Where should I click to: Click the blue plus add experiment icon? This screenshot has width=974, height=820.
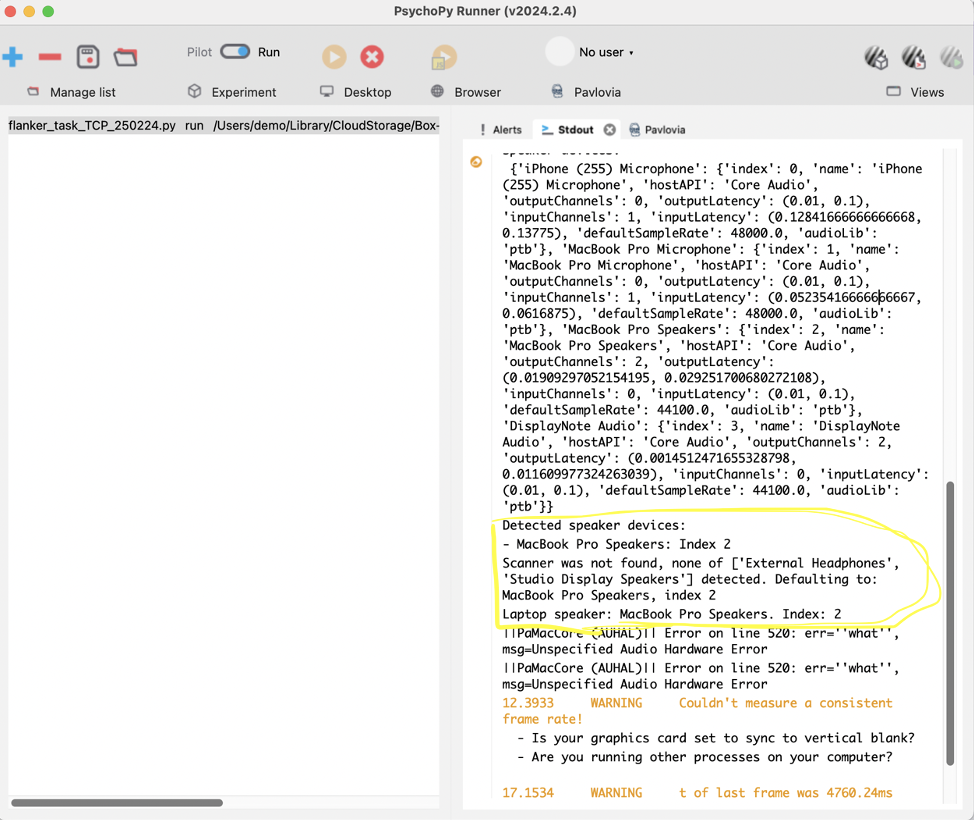coord(13,57)
